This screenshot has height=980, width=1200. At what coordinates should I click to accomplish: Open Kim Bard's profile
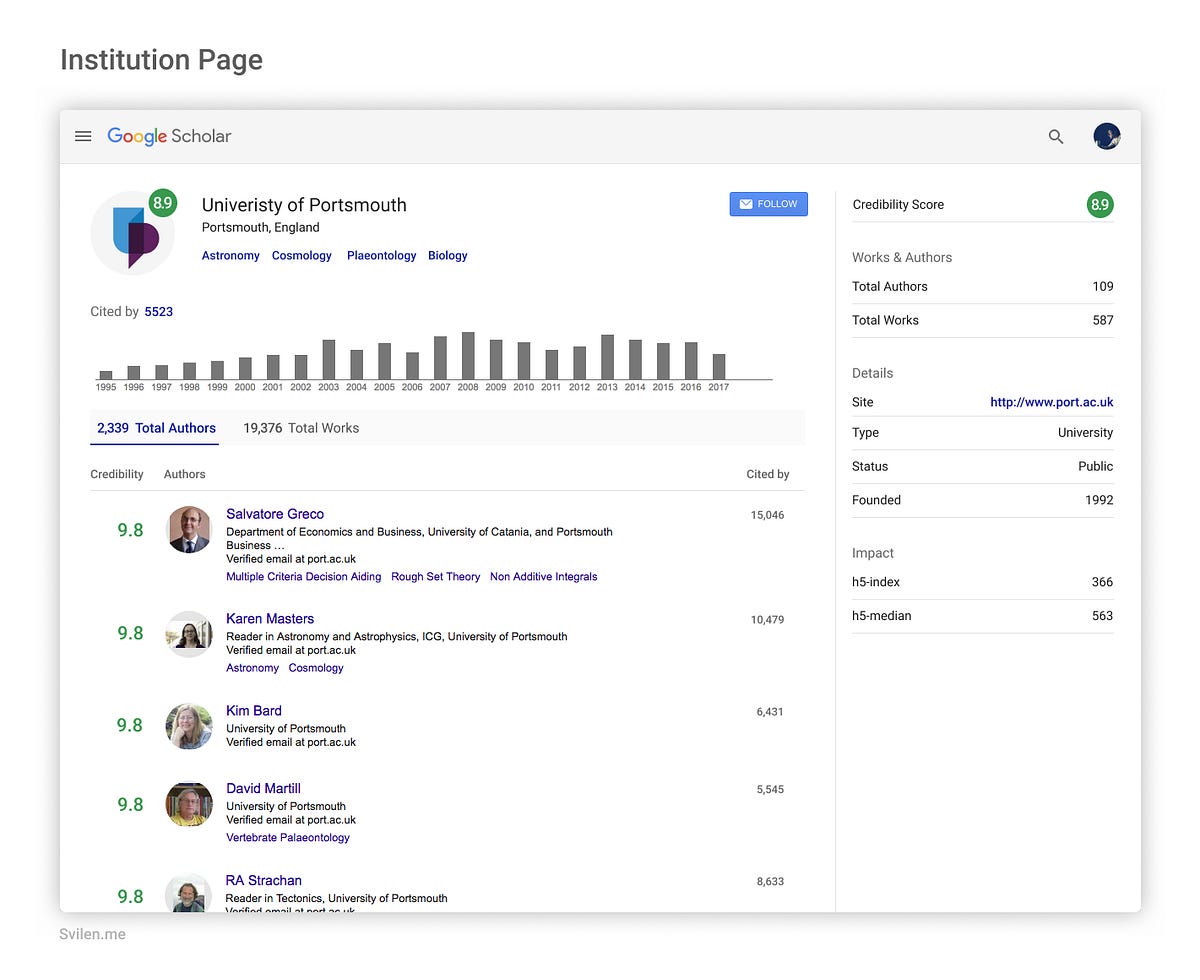[254, 711]
